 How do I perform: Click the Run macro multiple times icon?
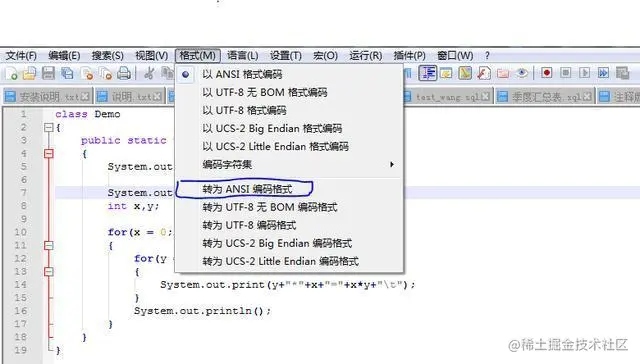pos(603,73)
